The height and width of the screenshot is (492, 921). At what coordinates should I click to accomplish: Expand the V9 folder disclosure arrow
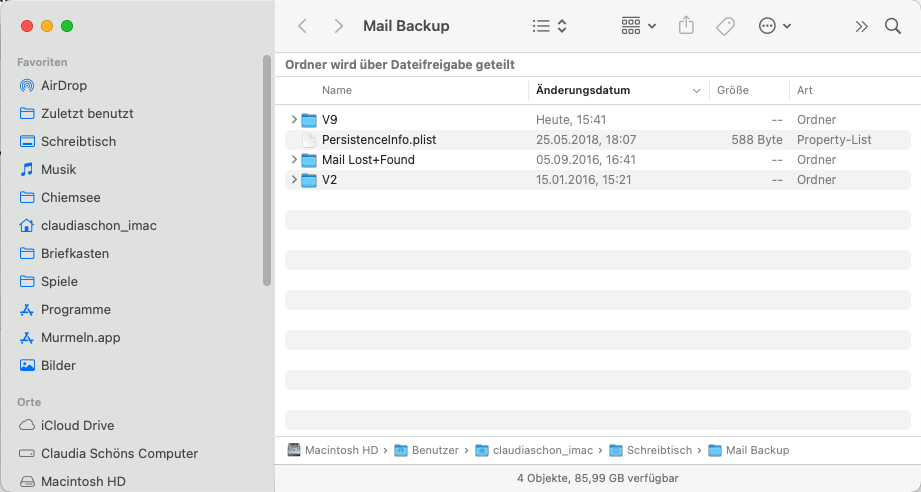(293, 120)
